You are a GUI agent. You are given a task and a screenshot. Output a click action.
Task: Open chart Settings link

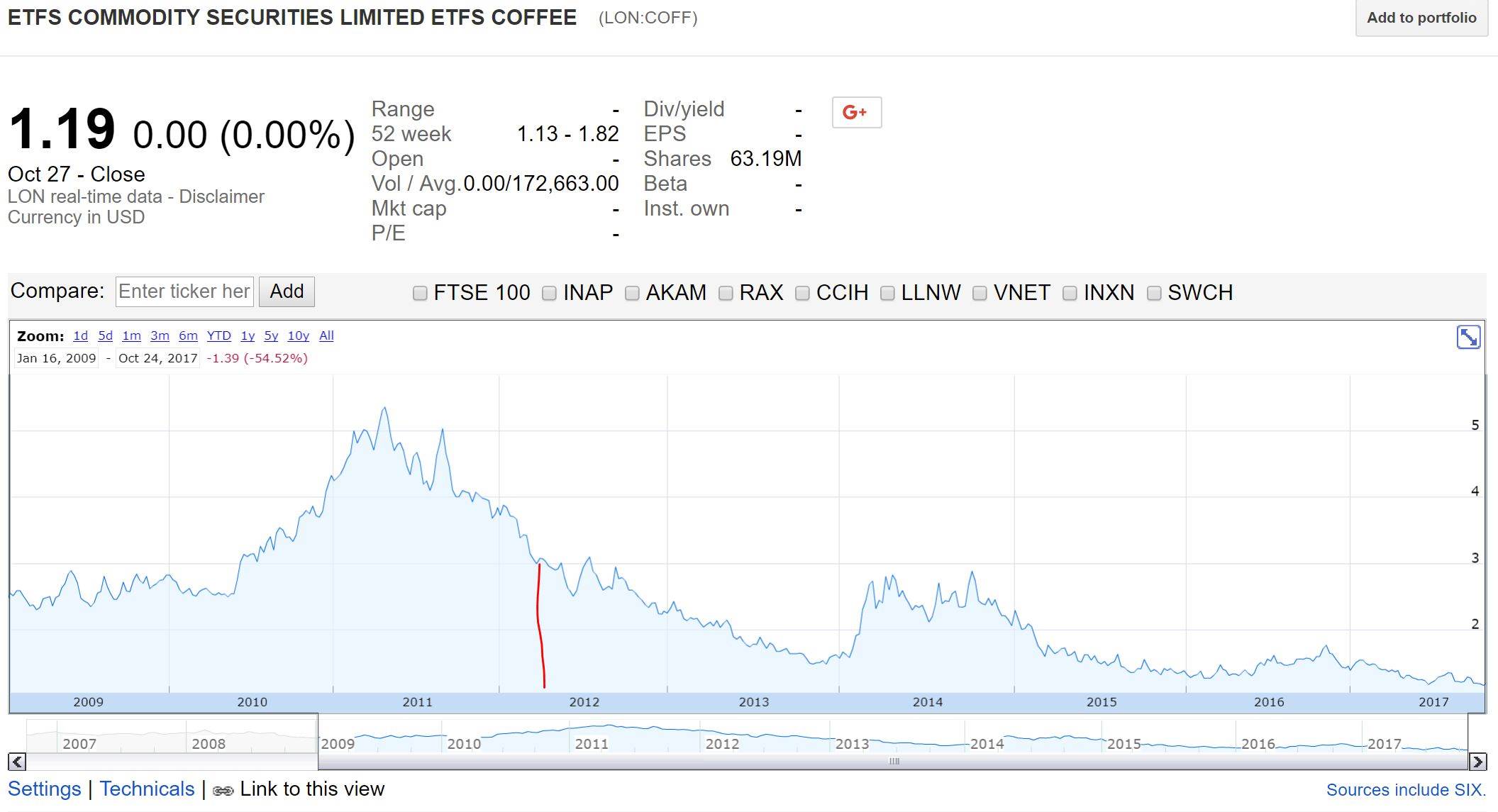[x=44, y=789]
